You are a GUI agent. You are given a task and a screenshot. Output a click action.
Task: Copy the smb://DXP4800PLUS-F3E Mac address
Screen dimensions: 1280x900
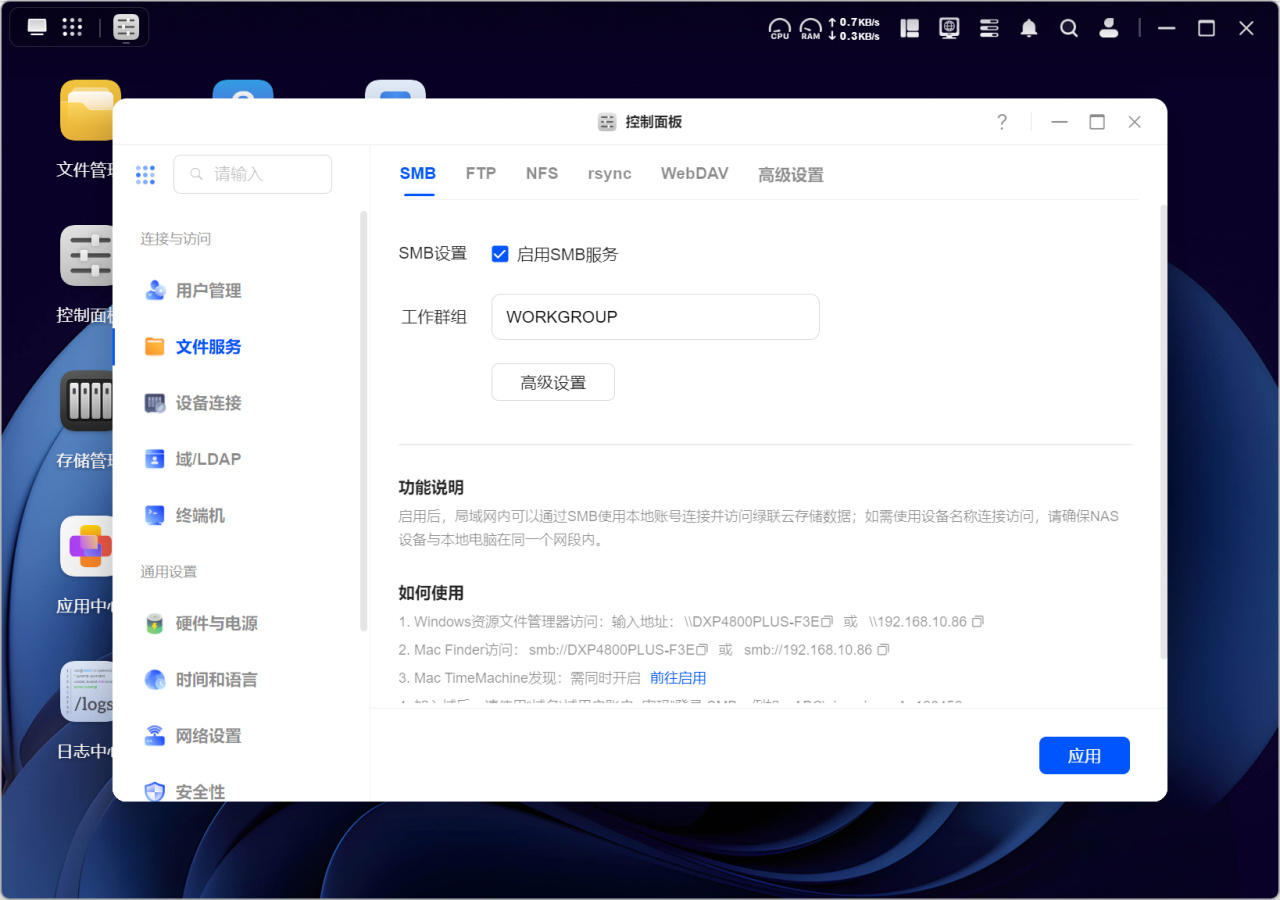pos(702,650)
